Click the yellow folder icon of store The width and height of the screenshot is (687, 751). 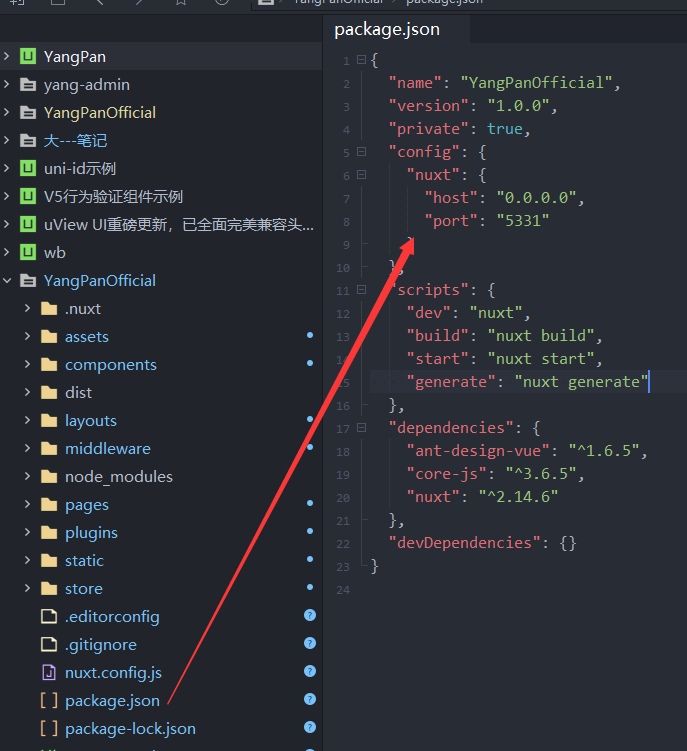tap(49, 589)
